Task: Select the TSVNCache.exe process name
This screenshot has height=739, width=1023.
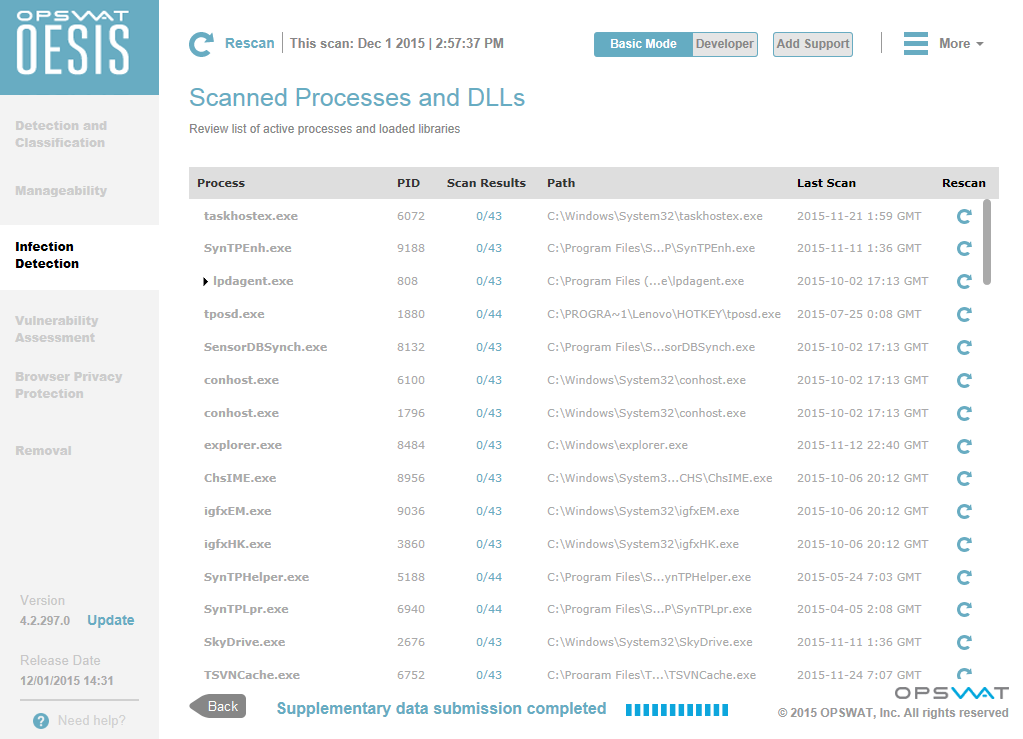Action: tap(252, 675)
